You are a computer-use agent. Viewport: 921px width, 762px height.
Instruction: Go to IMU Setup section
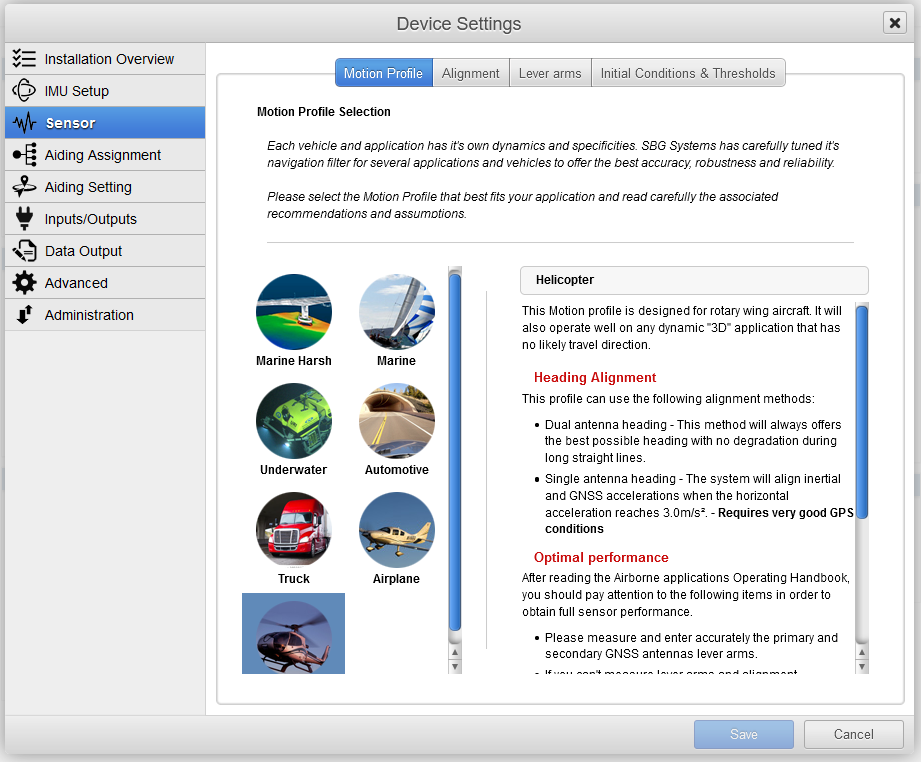105,90
